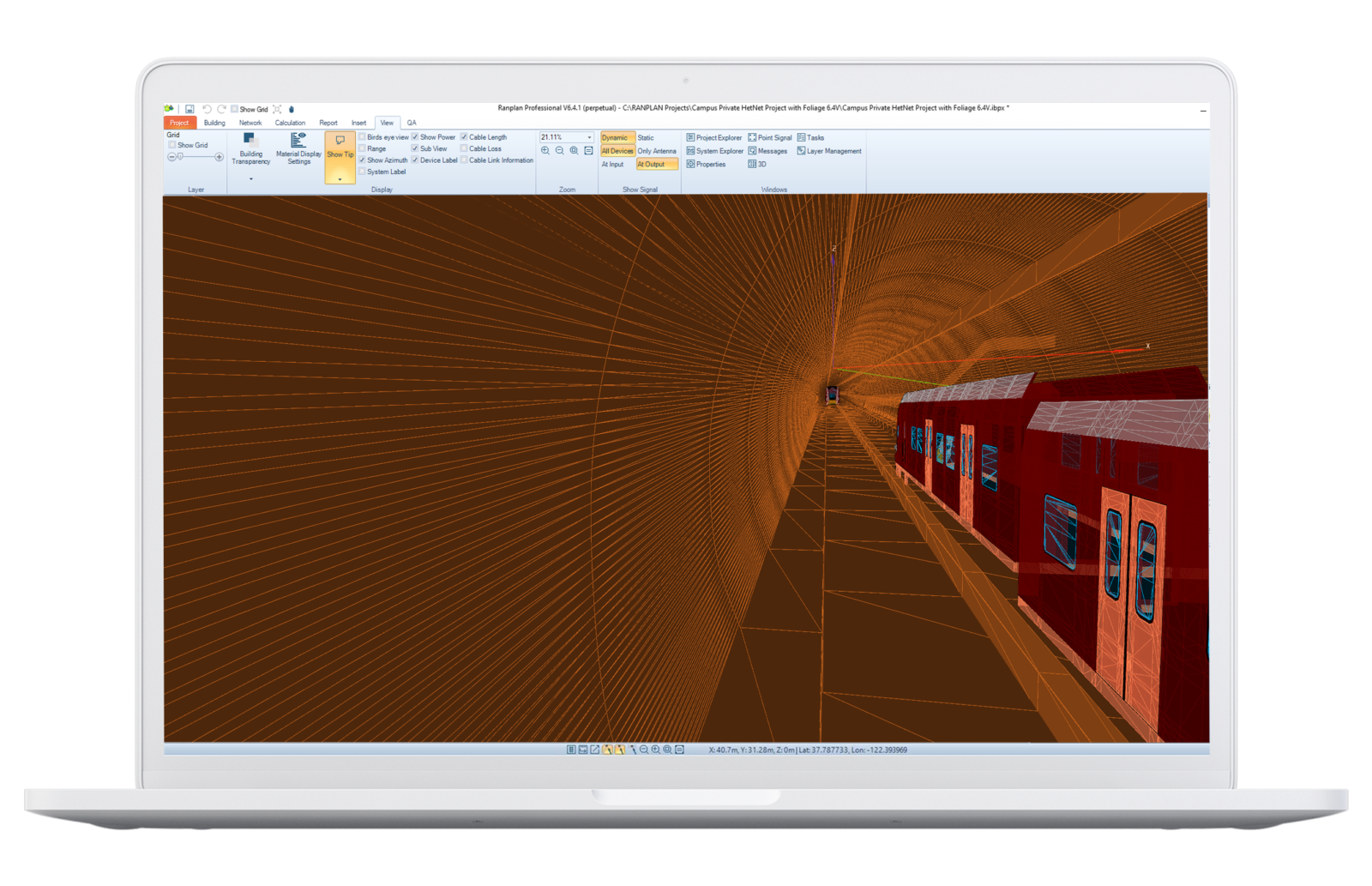Enable the Range checkbox
The image size is (1372, 886).
coord(363,148)
